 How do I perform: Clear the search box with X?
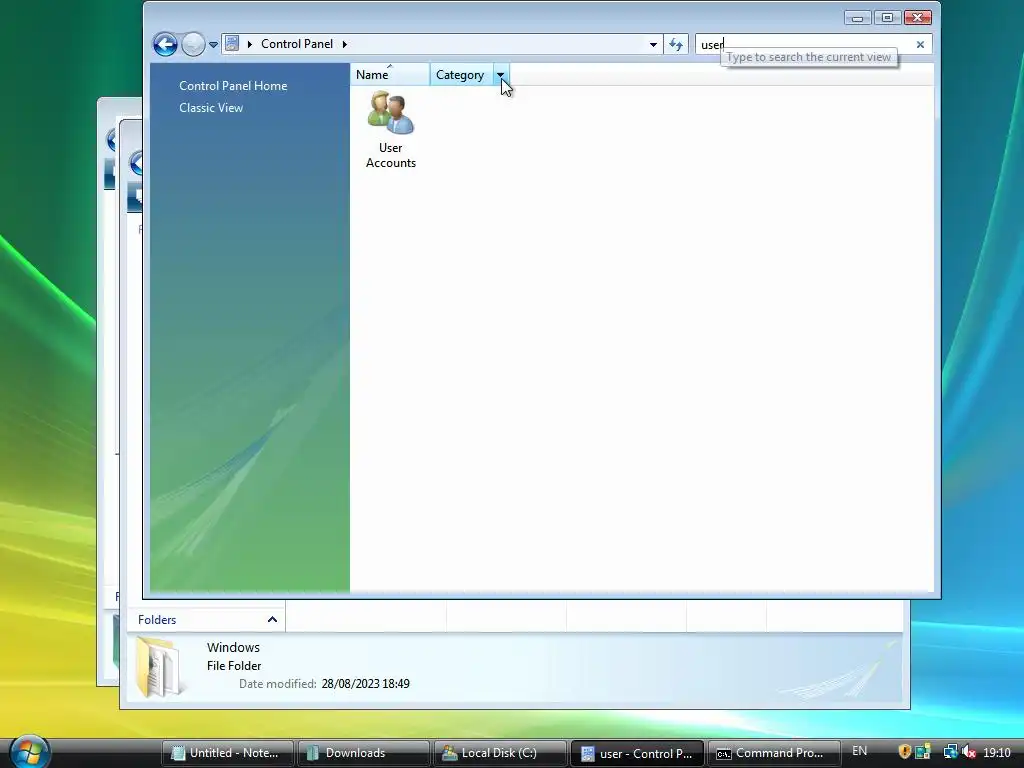click(920, 44)
